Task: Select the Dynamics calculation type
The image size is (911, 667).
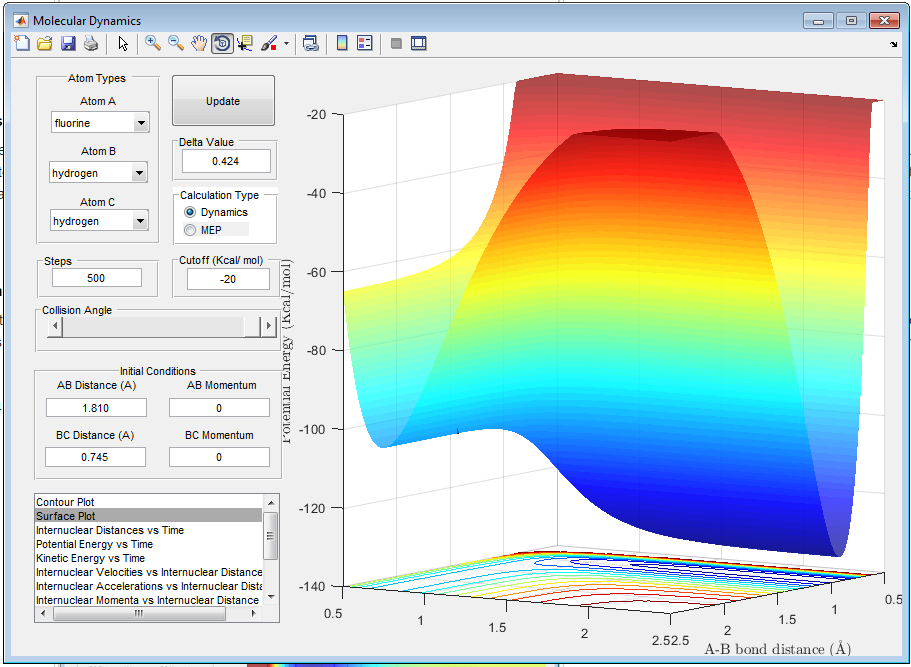Action: [x=190, y=213]
